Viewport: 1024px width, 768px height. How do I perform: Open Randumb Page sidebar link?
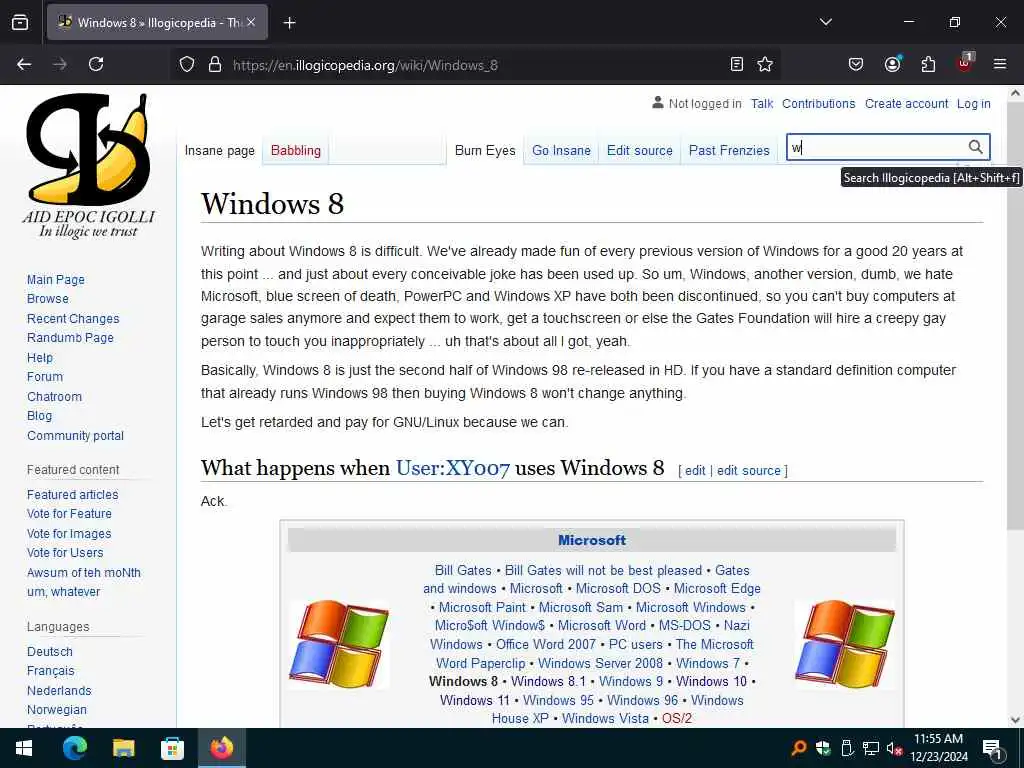click(x=70, y=338)
